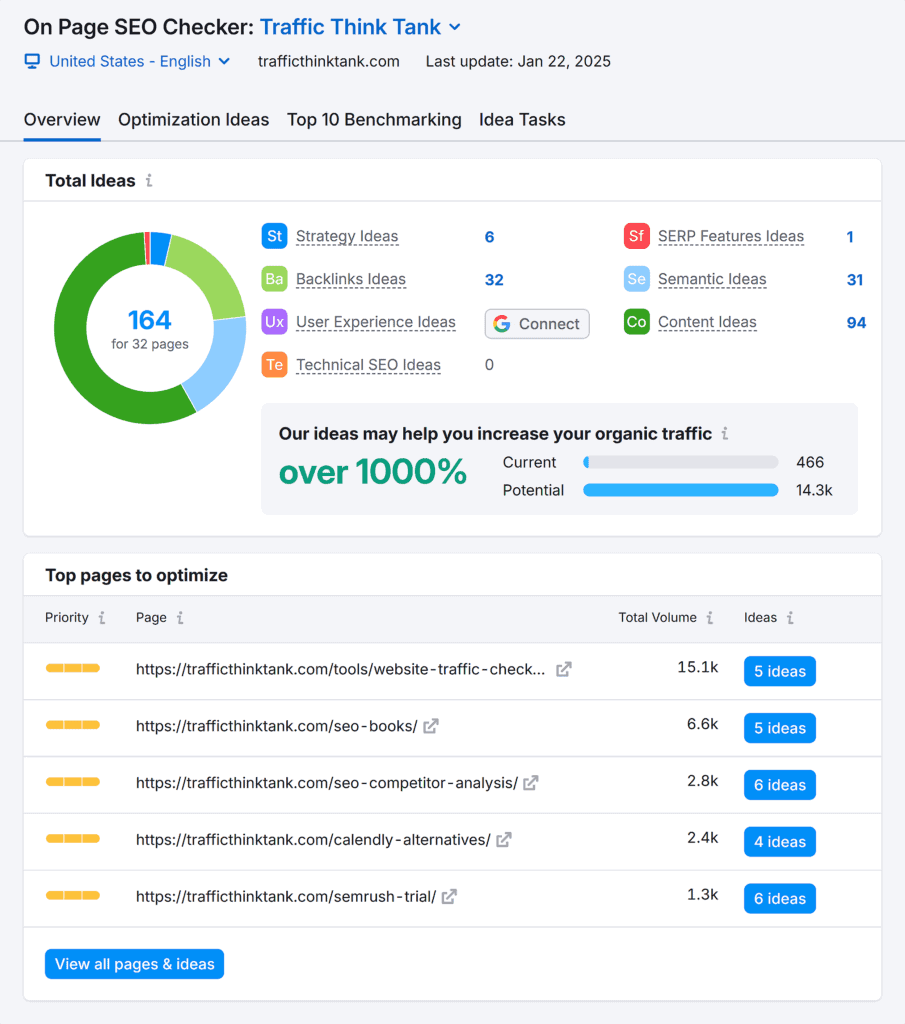Click the 6 ideas badge for semrush-trial page
Screen dimensions: 905x1024
pos(779,898)
